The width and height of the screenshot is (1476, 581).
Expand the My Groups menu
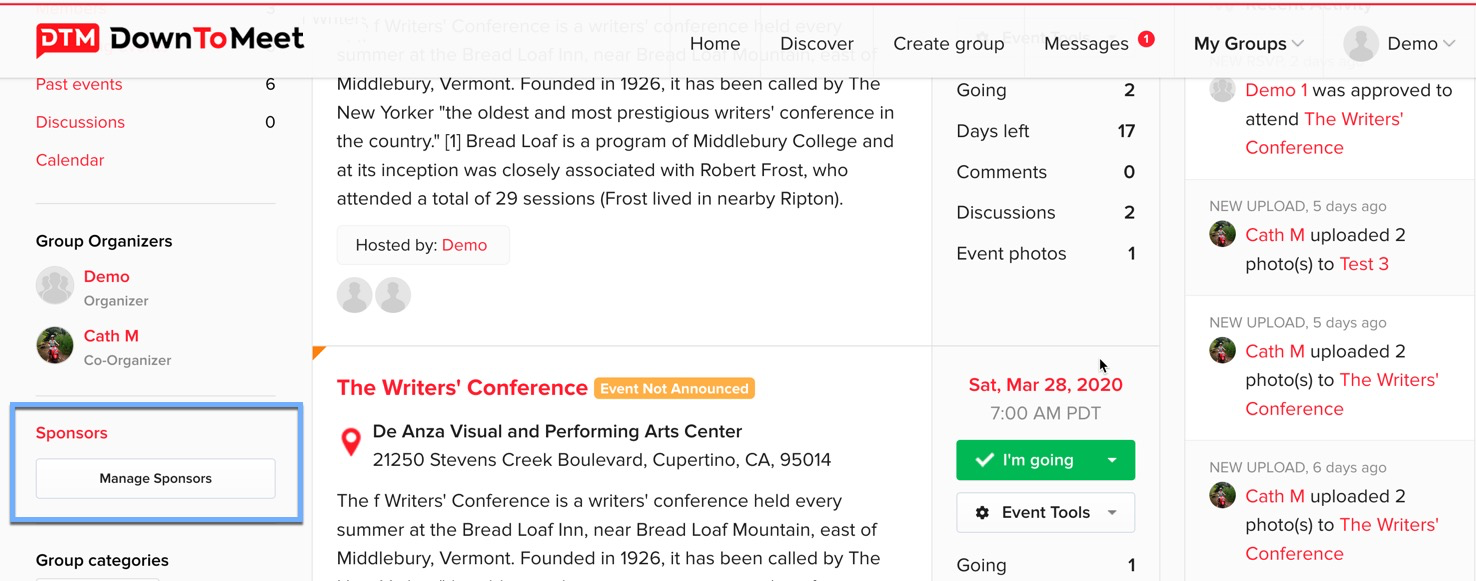(x=1249, y=44)
